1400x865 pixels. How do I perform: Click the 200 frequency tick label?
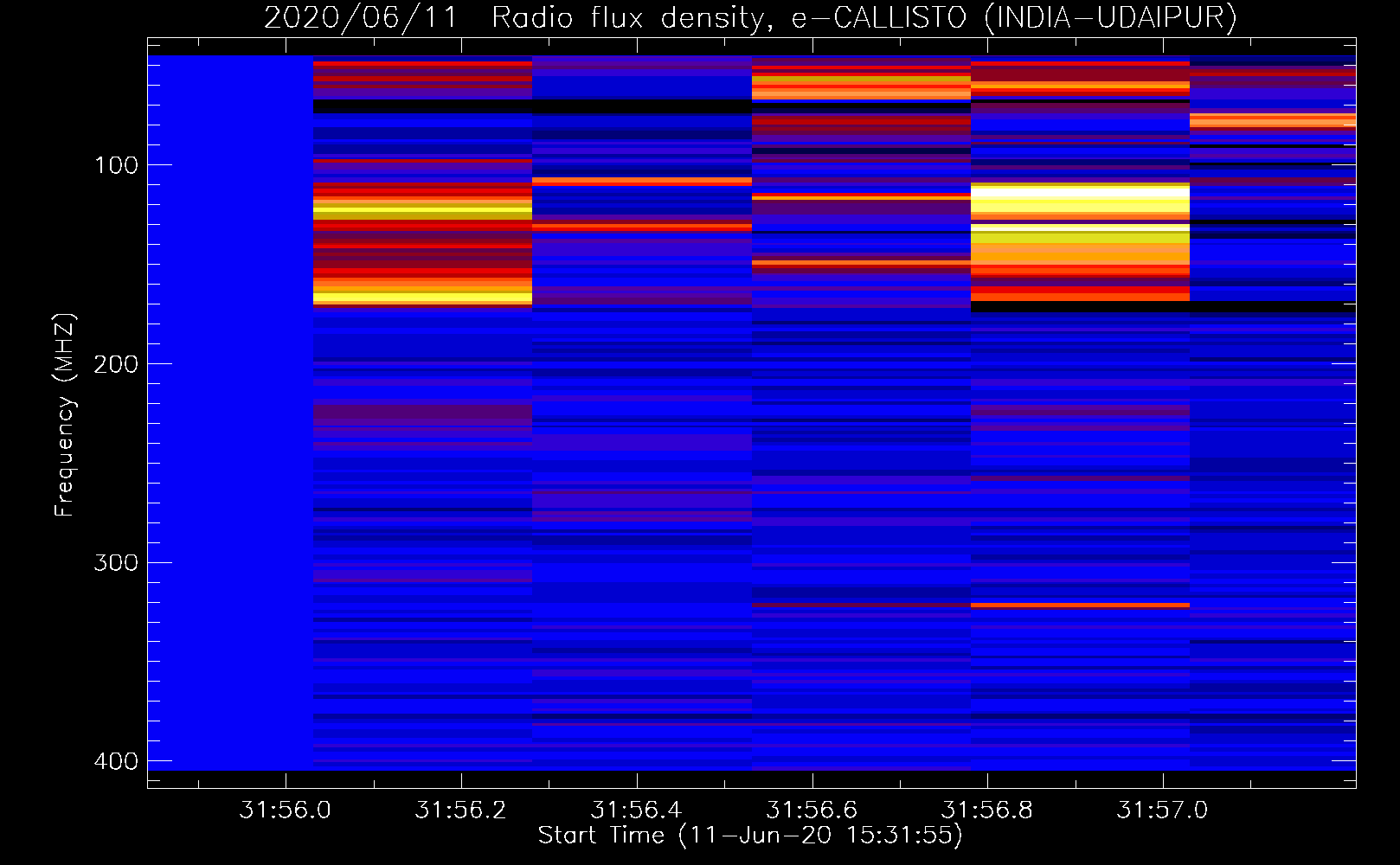[x=116, y=364]
